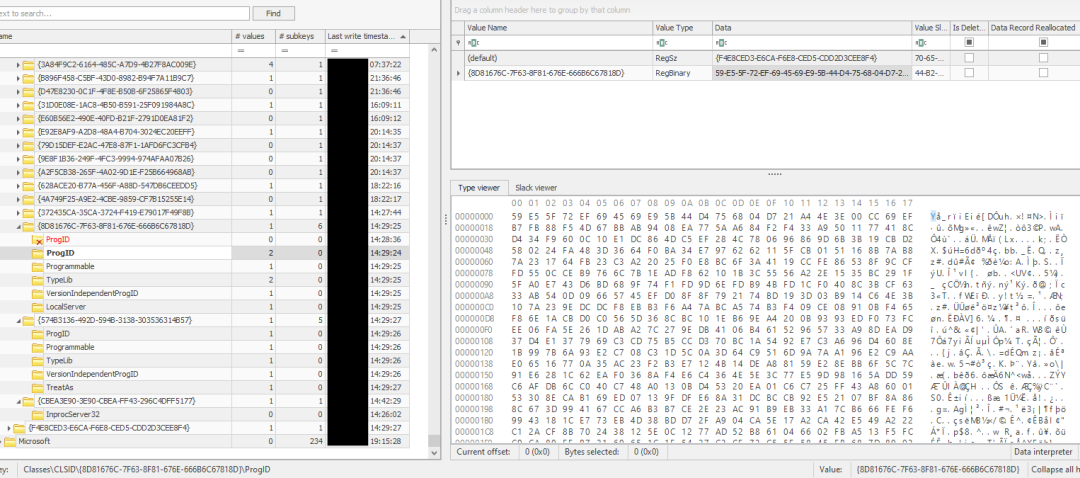
Task: Sort by Data Record Reallocated column header
Action: 1033,28
